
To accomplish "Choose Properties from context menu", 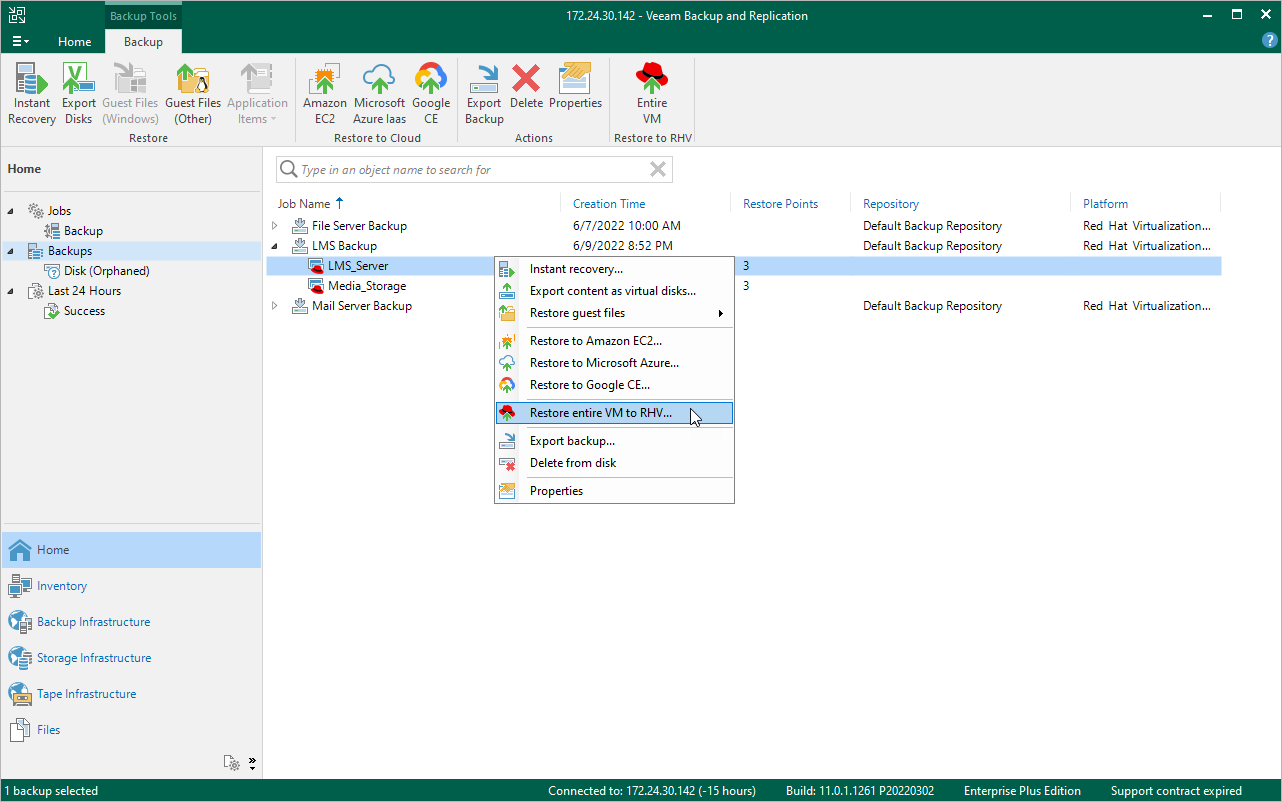I will pyautogui.click(x=615, y=491).
